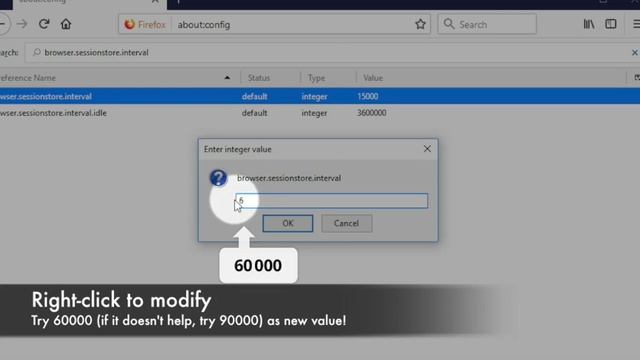Sort by the Value column header
Image resolution: width=640 pixels, height=360 pixels.
491,78
